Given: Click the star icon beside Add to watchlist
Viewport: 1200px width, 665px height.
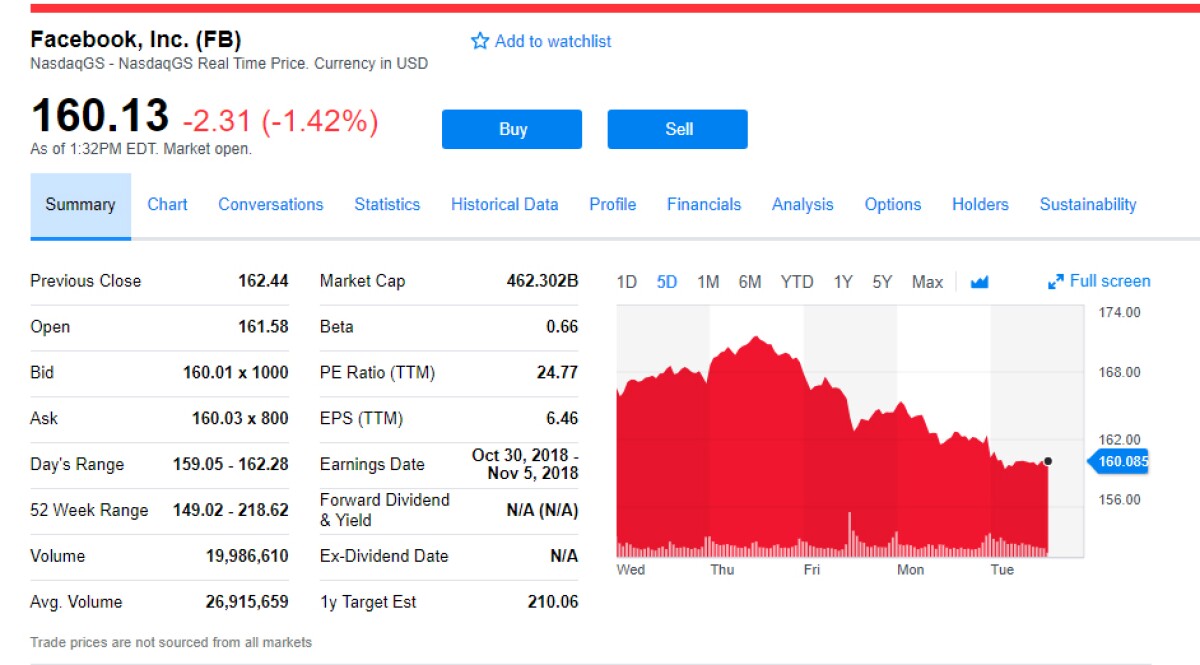Looking at the screenshot, I should point(480,41).
